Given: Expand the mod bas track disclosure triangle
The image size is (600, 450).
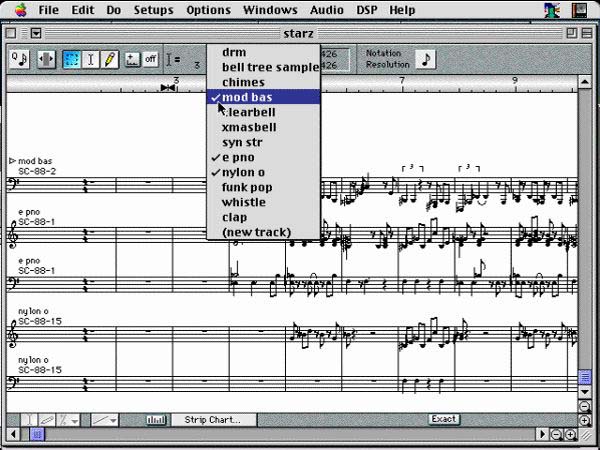Looking at the screenshot, I should [x=12, y=160].
